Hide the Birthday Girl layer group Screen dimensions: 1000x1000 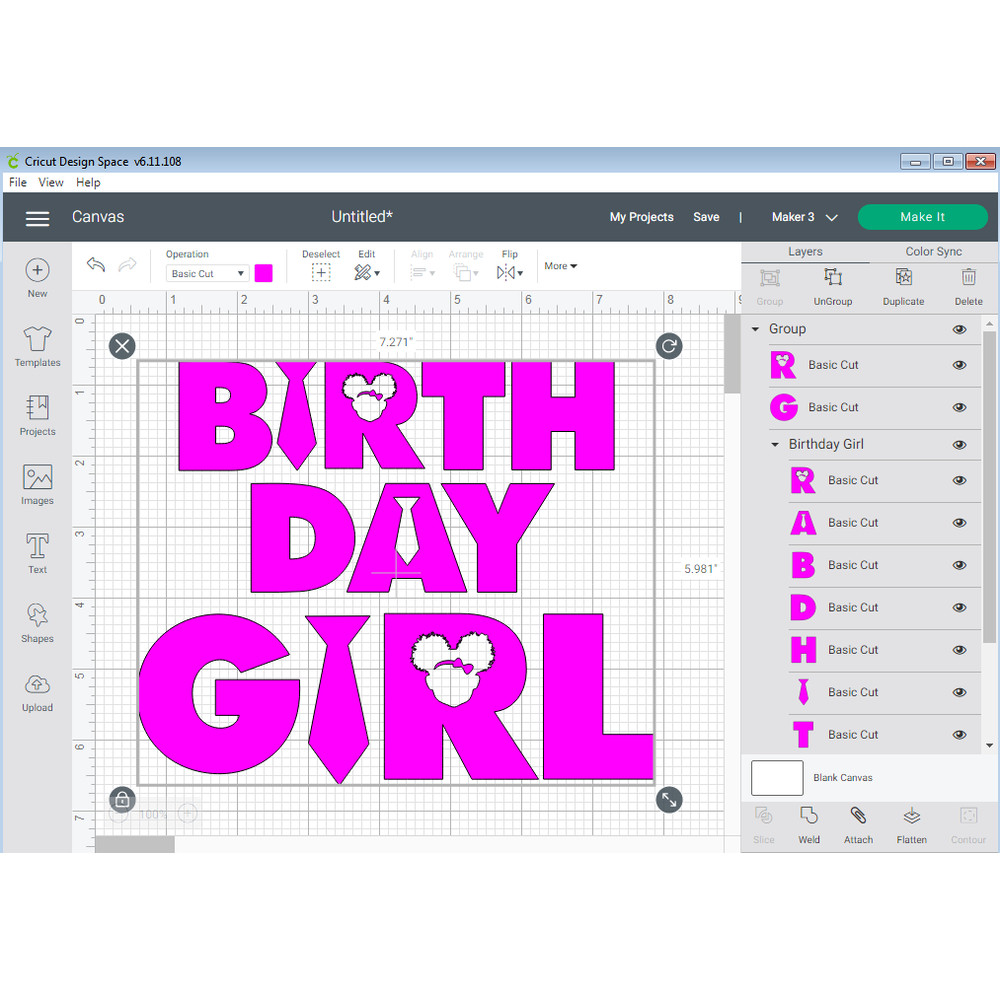[959, 444]
